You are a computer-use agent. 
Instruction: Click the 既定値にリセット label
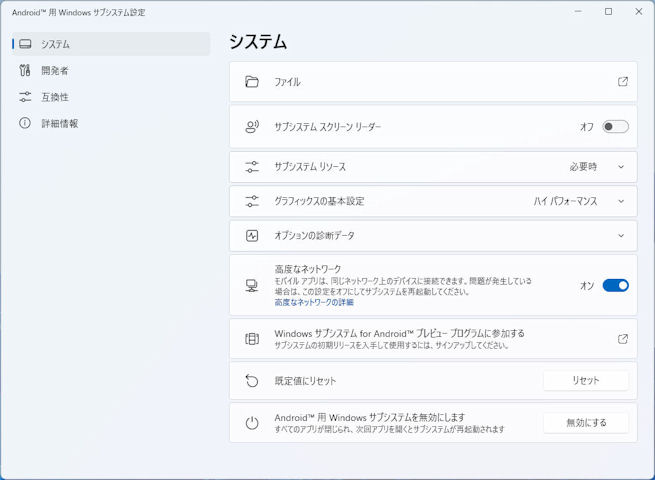point(305,381)
